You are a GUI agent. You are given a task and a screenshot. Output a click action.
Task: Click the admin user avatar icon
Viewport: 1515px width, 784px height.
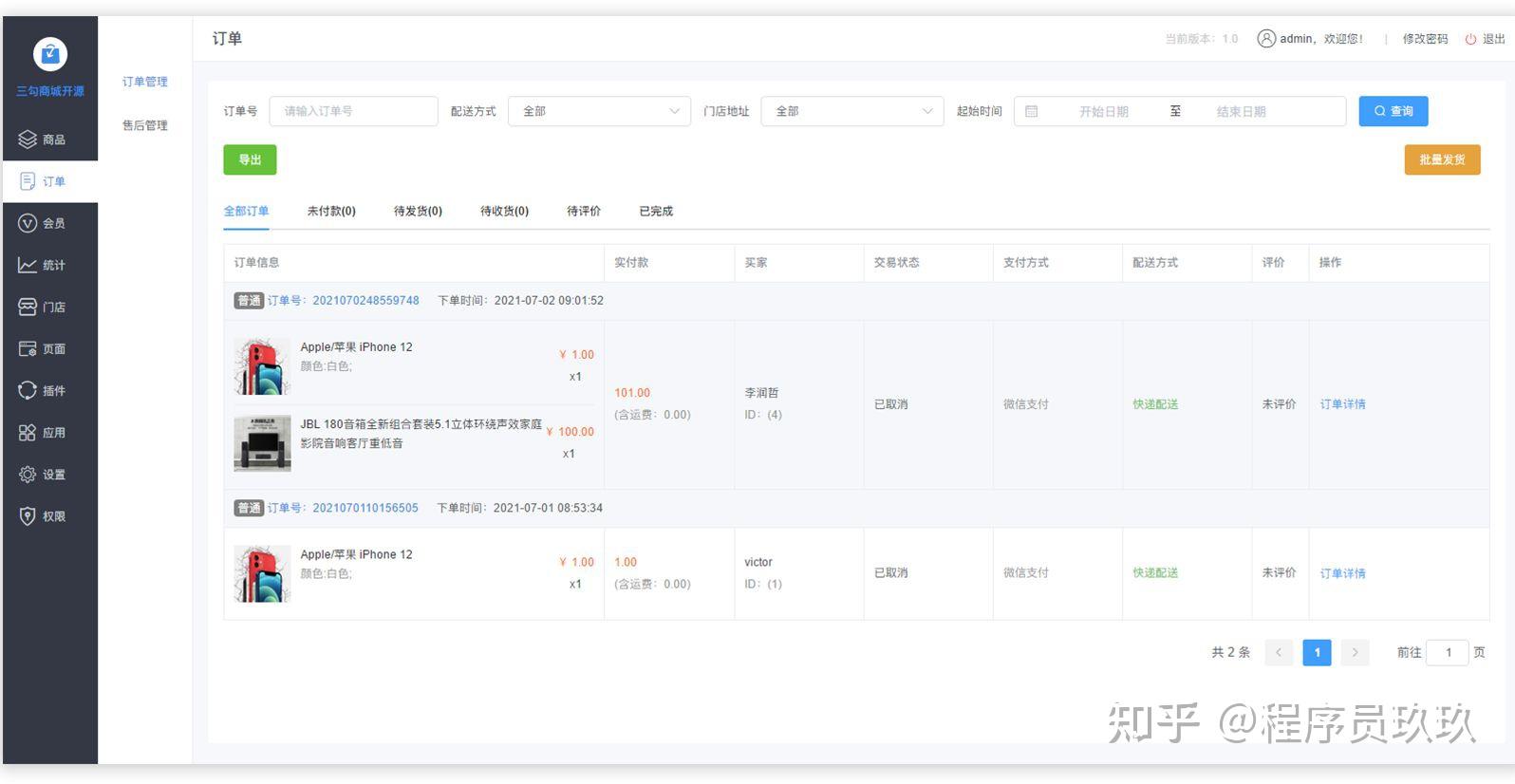pyautogui.click(x=1266, y=38)
